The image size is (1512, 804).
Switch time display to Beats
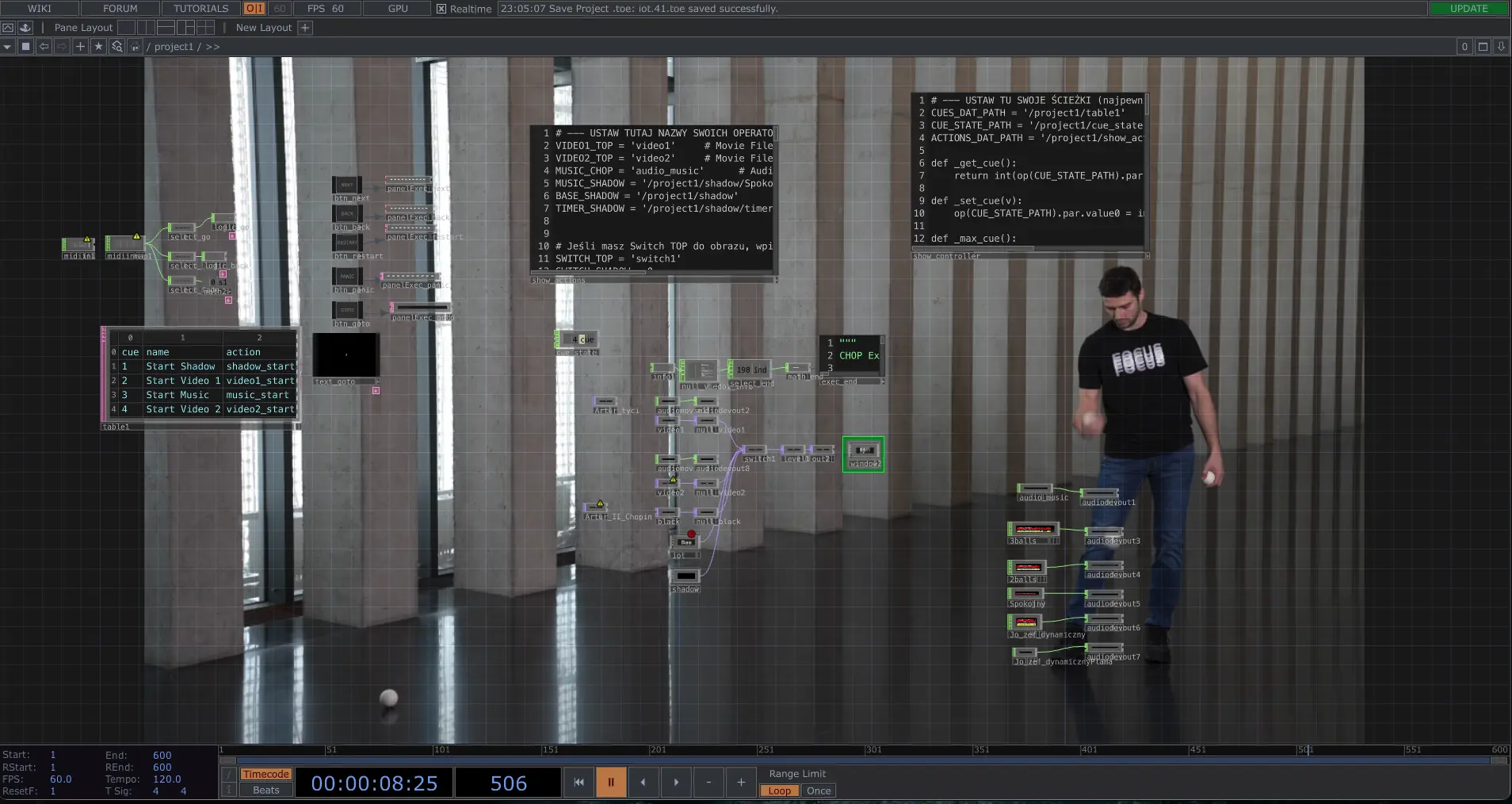point(265,790)
